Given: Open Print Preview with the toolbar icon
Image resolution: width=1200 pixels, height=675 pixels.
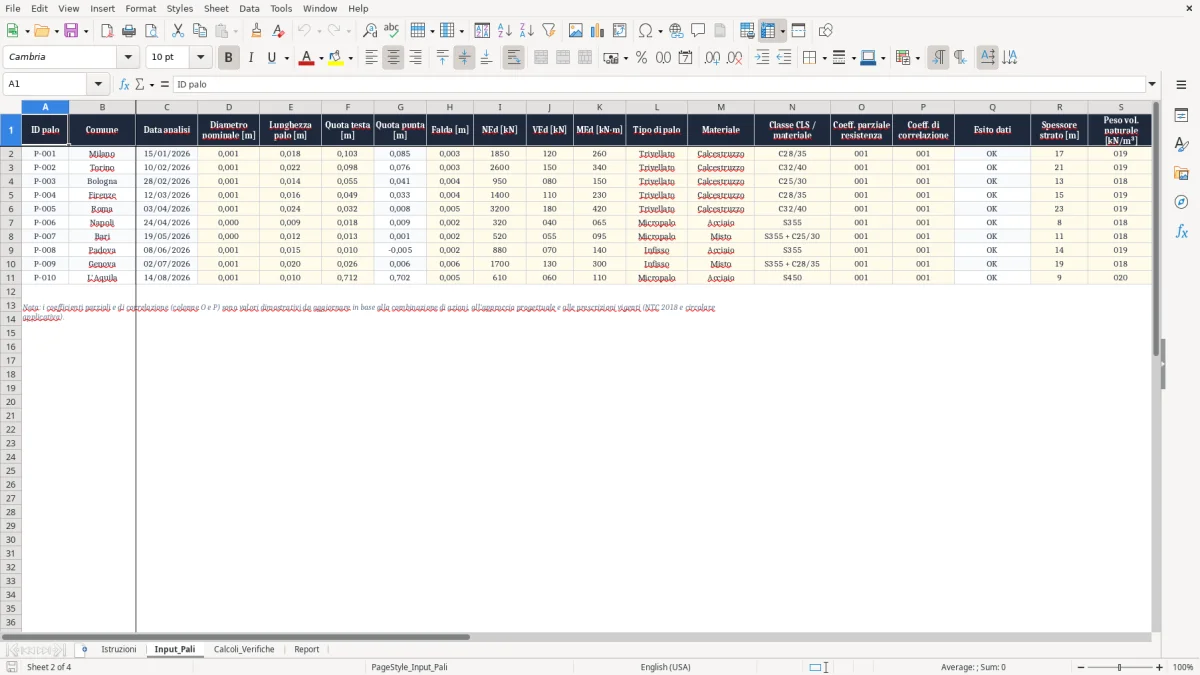Looking at the screenshot, I should (x=151, y=31).
